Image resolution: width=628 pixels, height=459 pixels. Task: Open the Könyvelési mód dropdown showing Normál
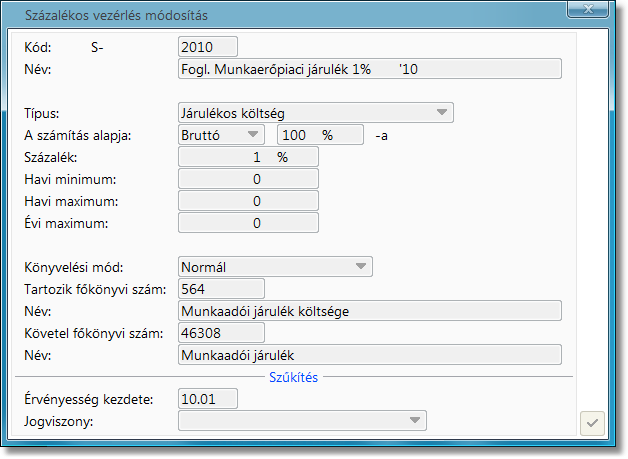point(275,267)
